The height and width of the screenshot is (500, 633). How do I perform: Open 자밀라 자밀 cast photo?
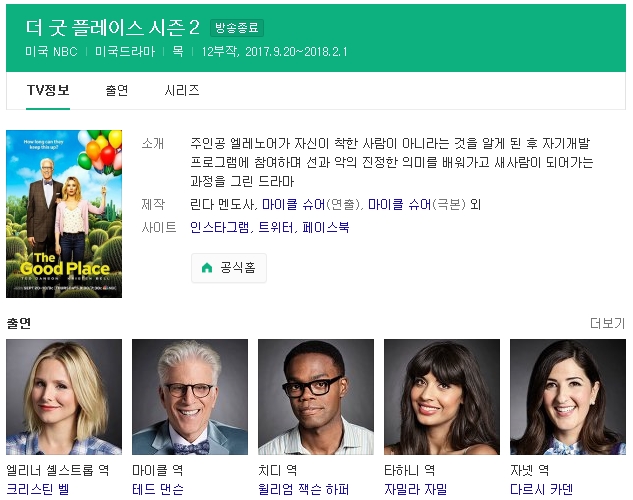(442, 397)
